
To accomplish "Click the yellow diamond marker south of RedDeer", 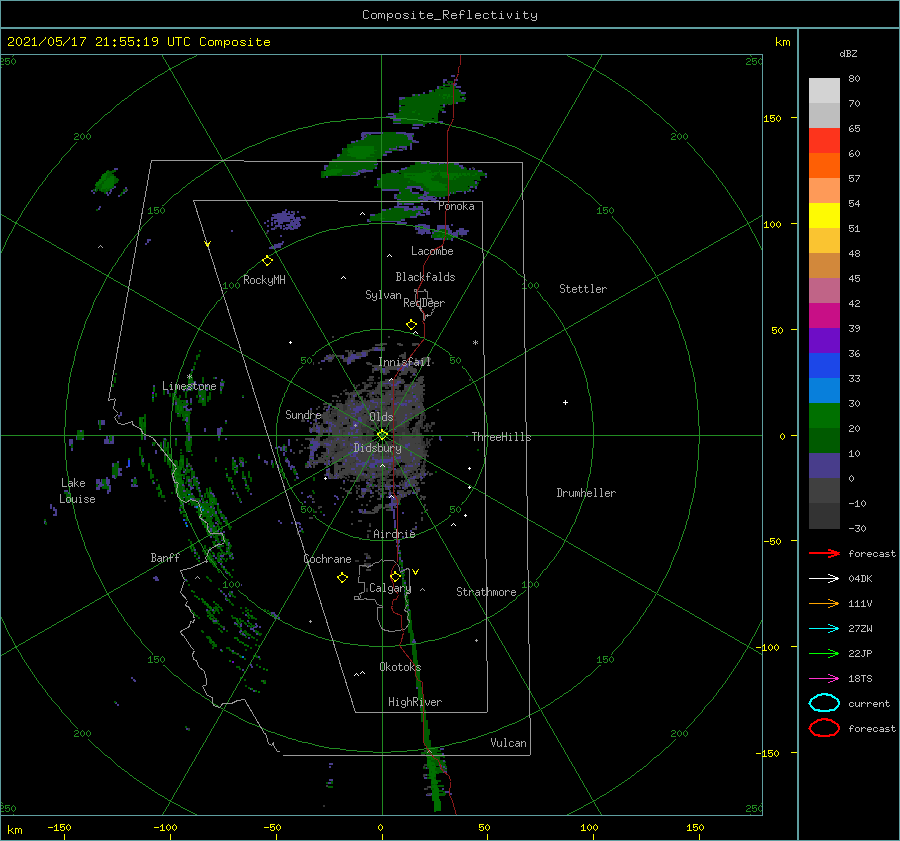I will tap(411, 325).
